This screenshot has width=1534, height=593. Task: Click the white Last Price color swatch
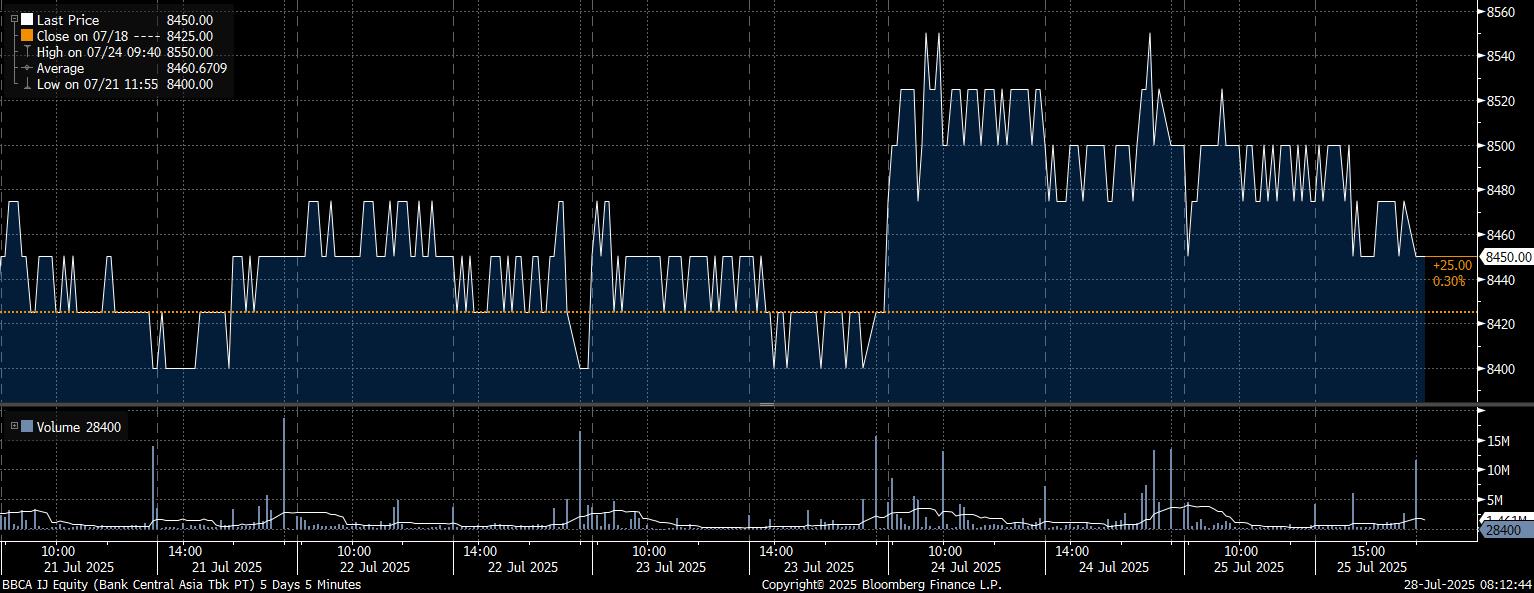(27, 19)
